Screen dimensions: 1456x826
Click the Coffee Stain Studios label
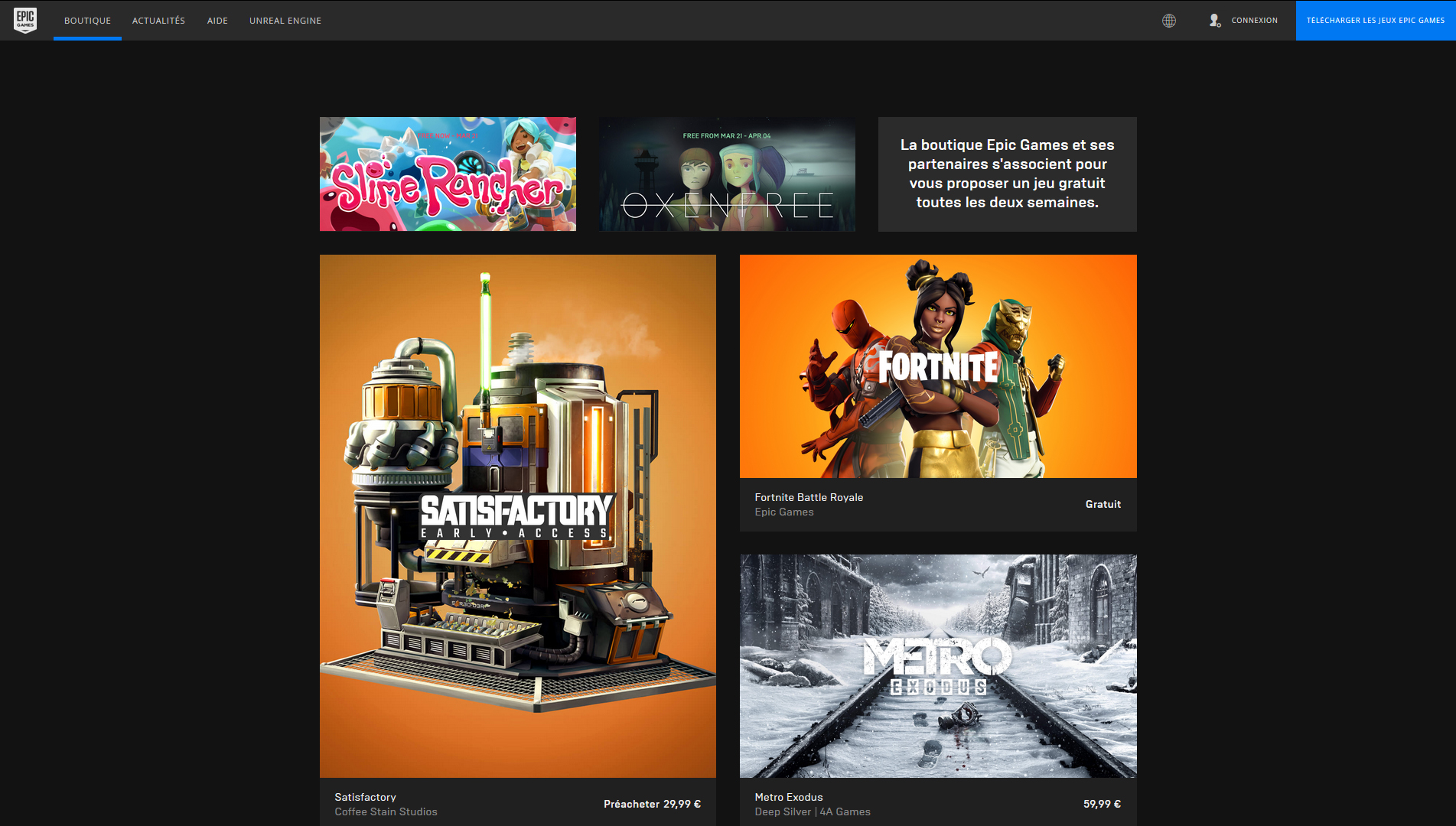coord(386,812)
